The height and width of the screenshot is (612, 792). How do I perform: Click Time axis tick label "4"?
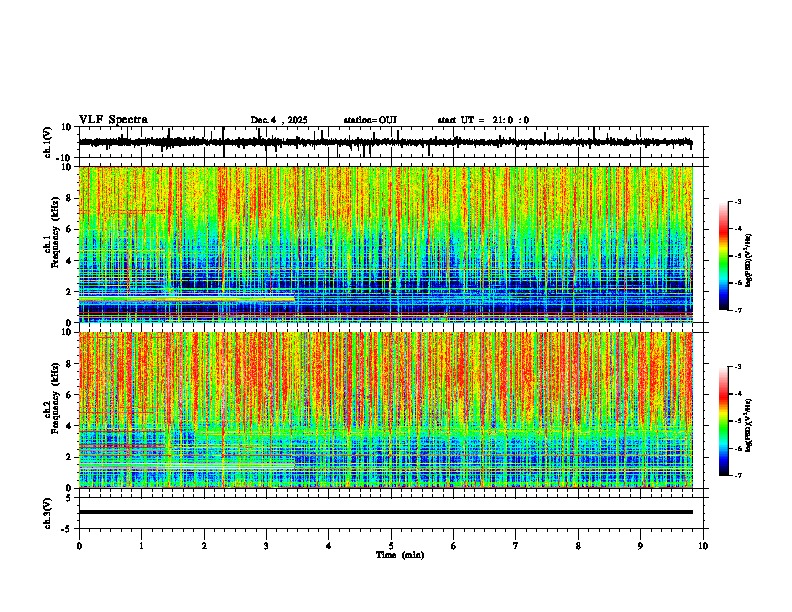[x=329, y=546]
